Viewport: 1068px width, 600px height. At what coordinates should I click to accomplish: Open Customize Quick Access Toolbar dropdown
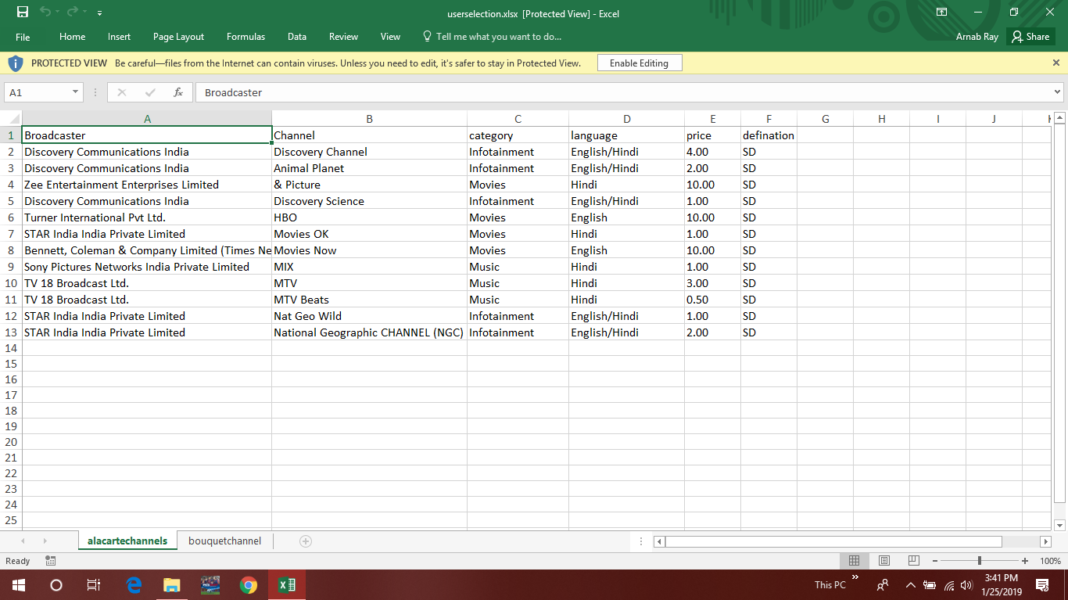(100, 13)
